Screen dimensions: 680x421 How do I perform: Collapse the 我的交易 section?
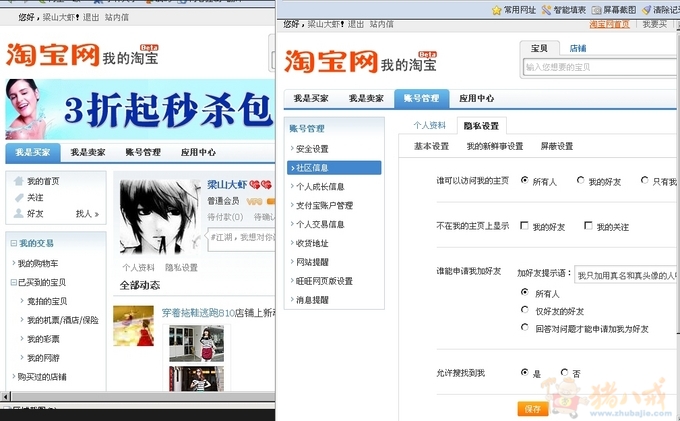13,243
